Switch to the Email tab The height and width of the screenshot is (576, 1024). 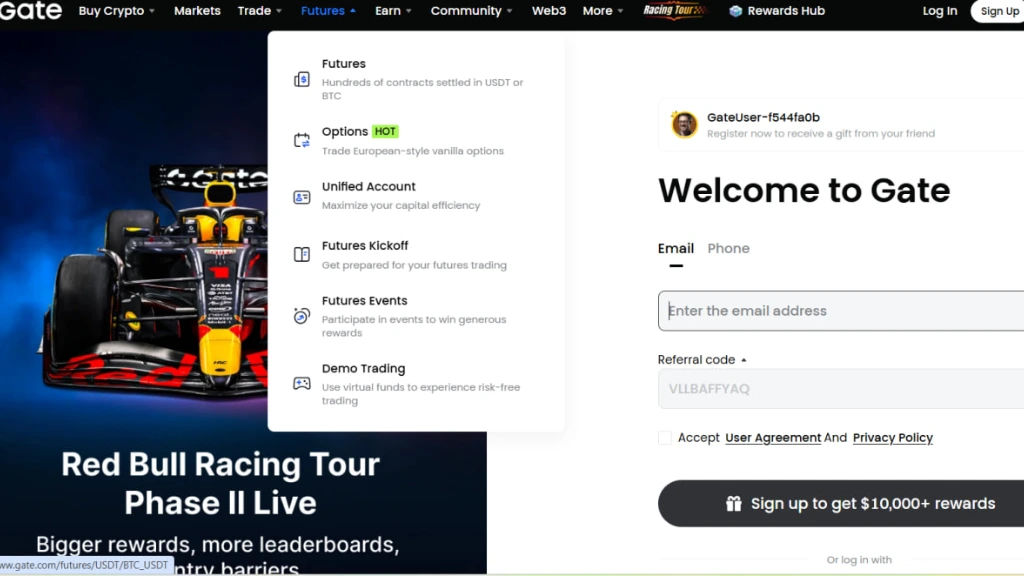pos(675,249)
